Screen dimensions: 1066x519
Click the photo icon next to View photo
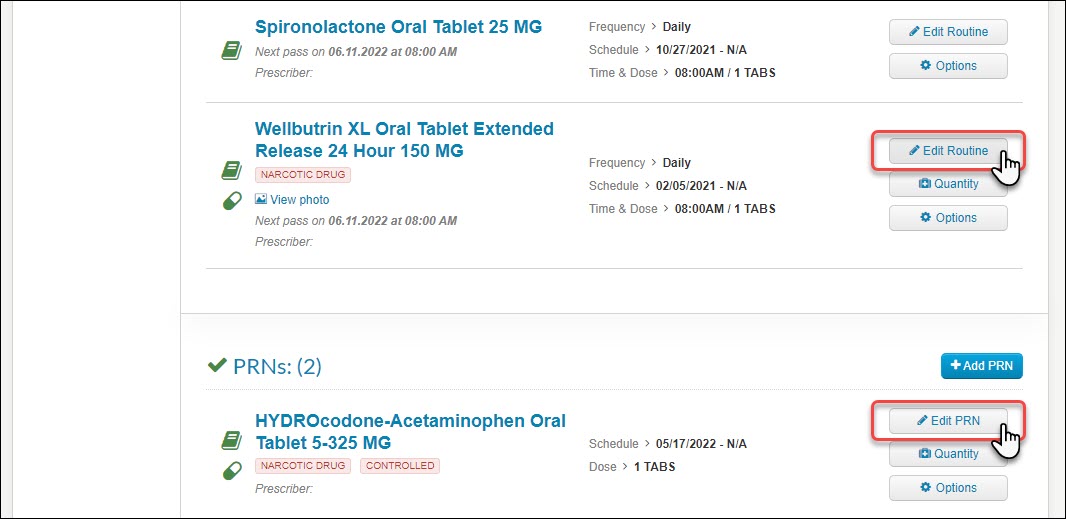(261, 199)
